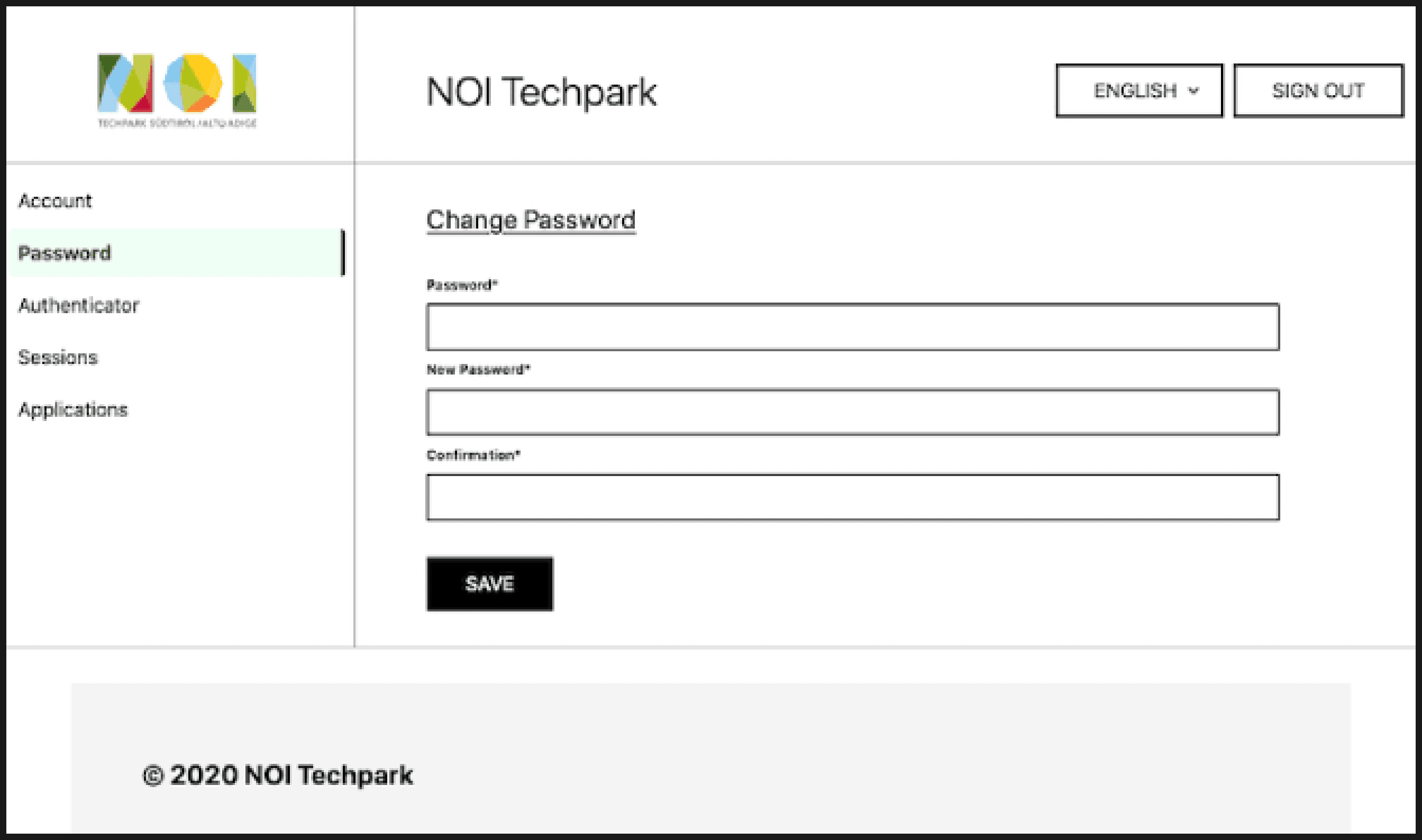The image size is (1422, 840).
Task: Click the Change Password heading
Action: (531, 220)
